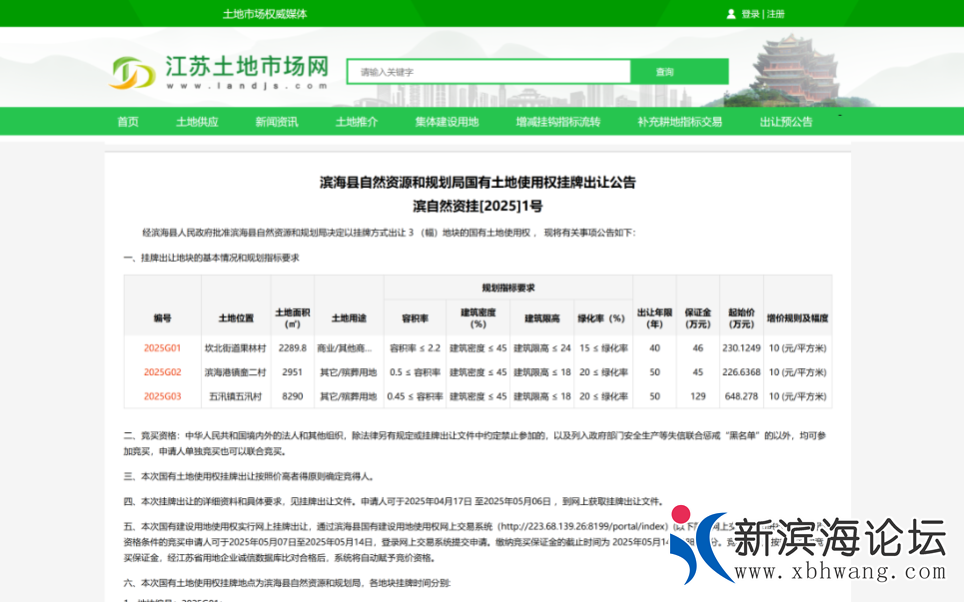Open parcel link 2025G02

[162, 372]
